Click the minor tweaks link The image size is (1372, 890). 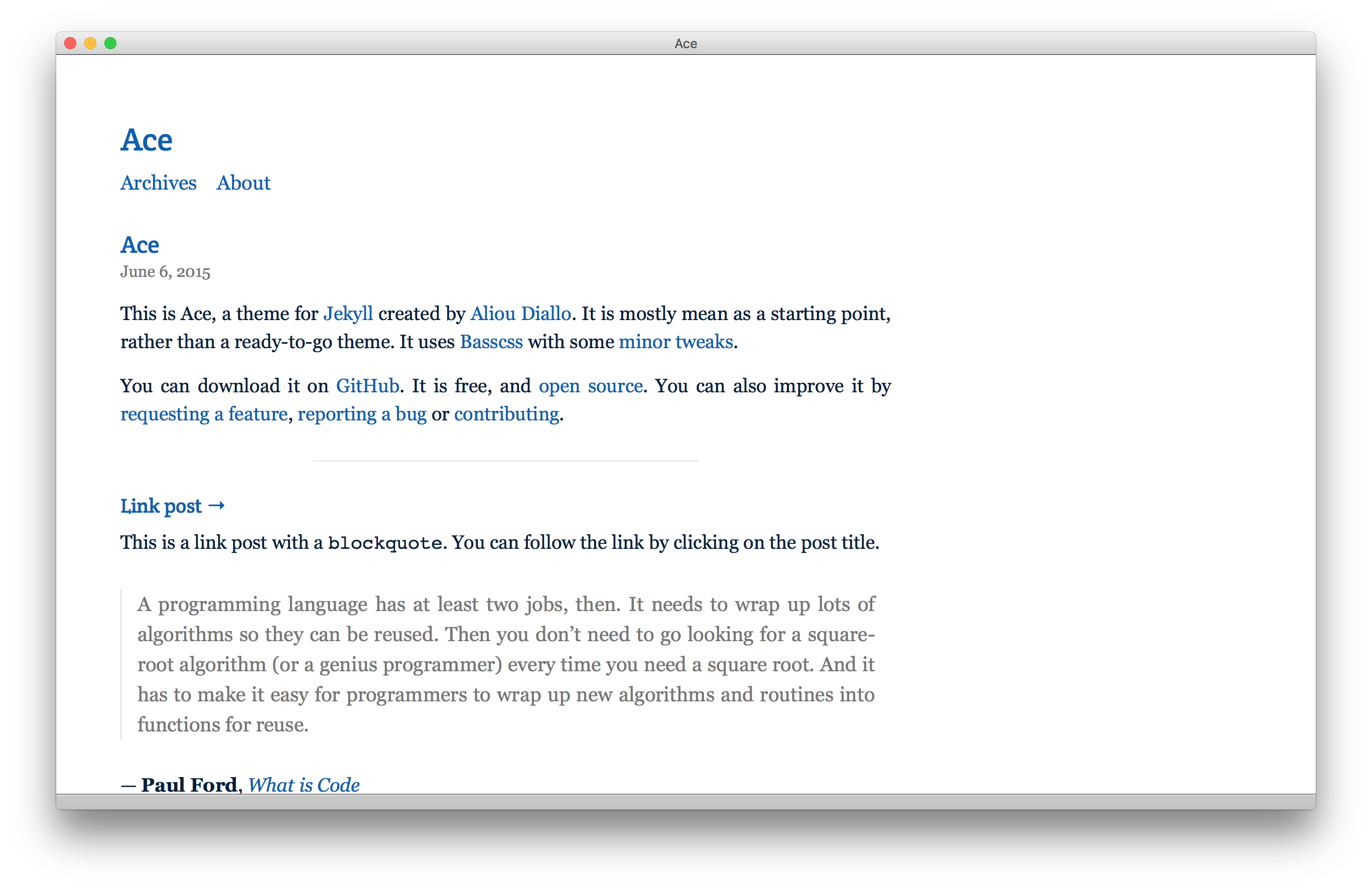pos(675,342)
